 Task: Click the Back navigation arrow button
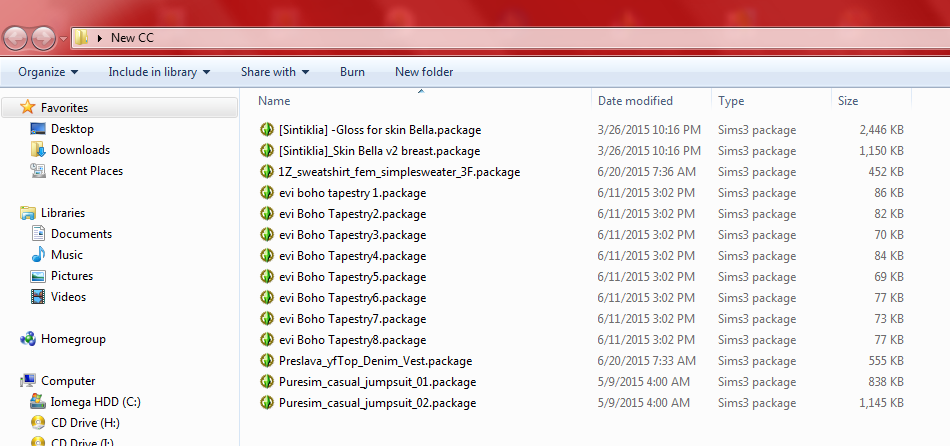[x=15, y=39]
